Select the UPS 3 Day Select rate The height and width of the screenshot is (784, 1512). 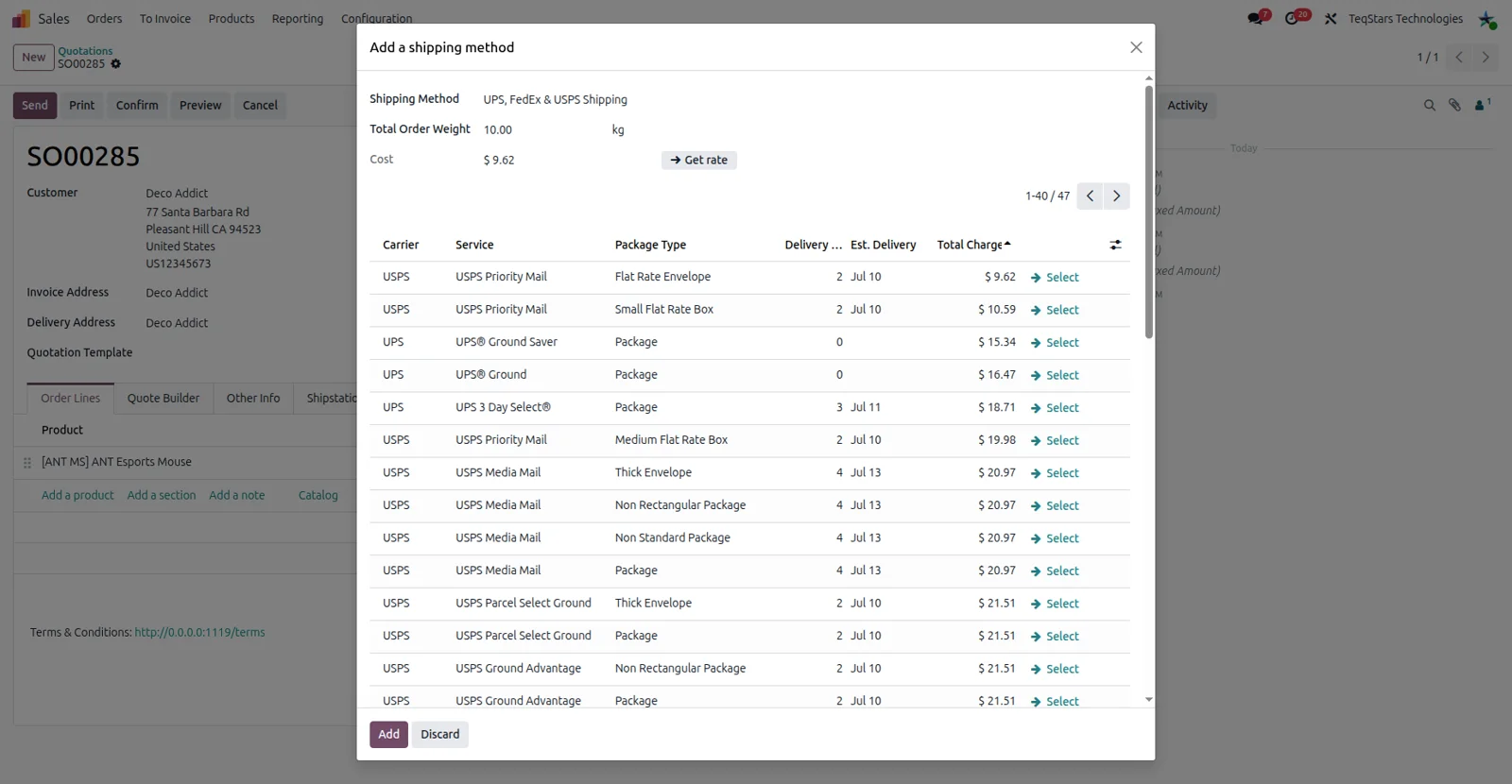click(x=1055, y=408)
